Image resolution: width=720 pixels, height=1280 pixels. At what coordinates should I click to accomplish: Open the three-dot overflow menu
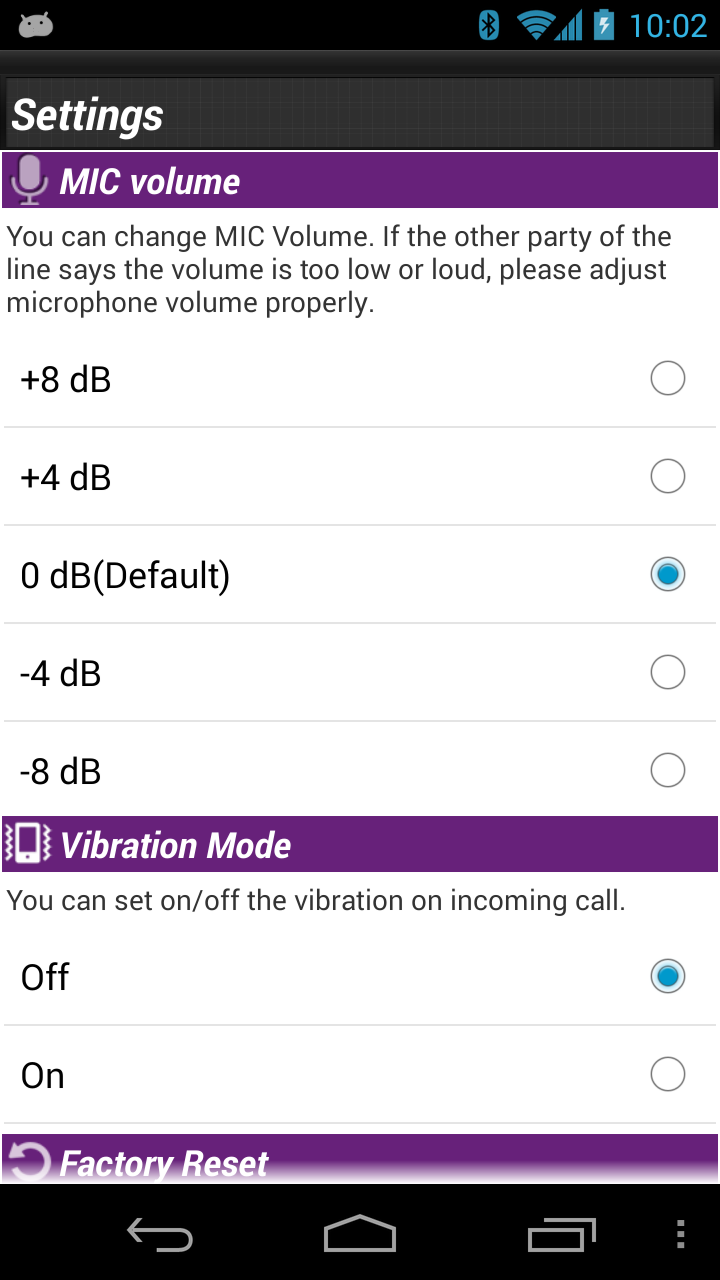click(x=680, y=1235)
